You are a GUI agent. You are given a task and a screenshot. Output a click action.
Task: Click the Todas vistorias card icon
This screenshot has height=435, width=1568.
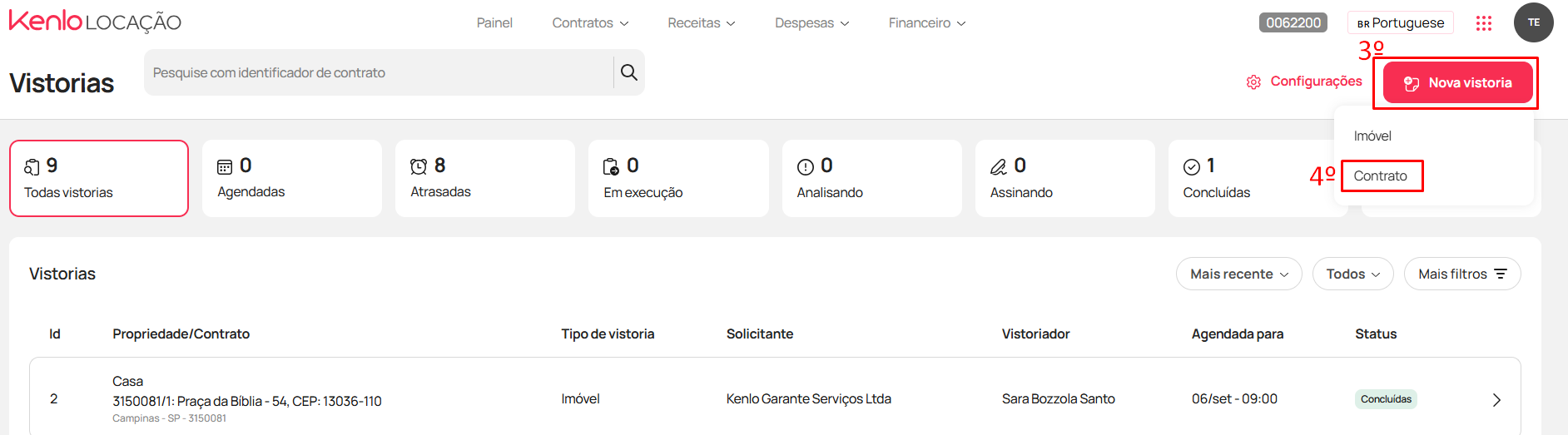(32, 167)
